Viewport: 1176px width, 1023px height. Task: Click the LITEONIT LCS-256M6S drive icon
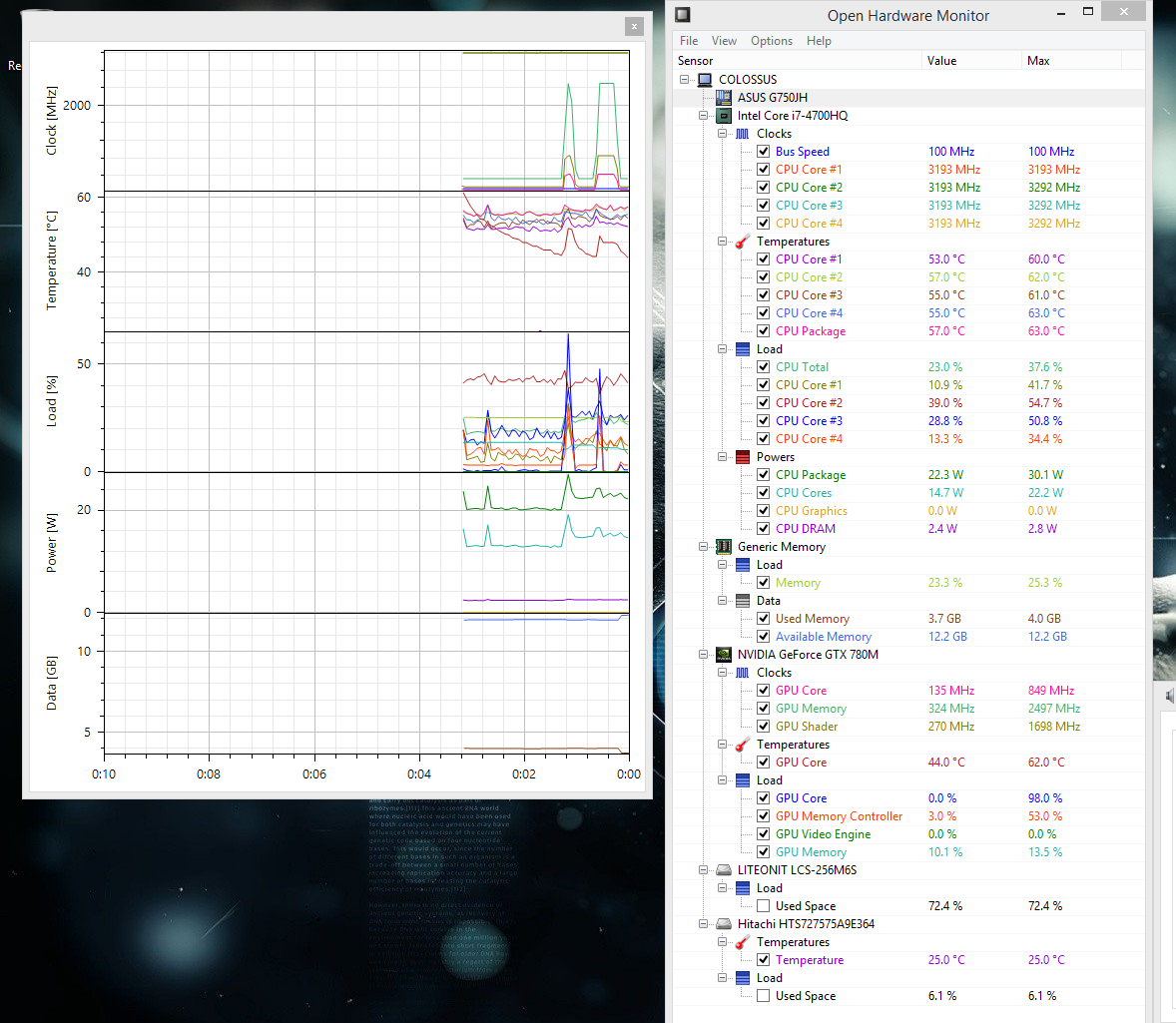pos(723,870)
